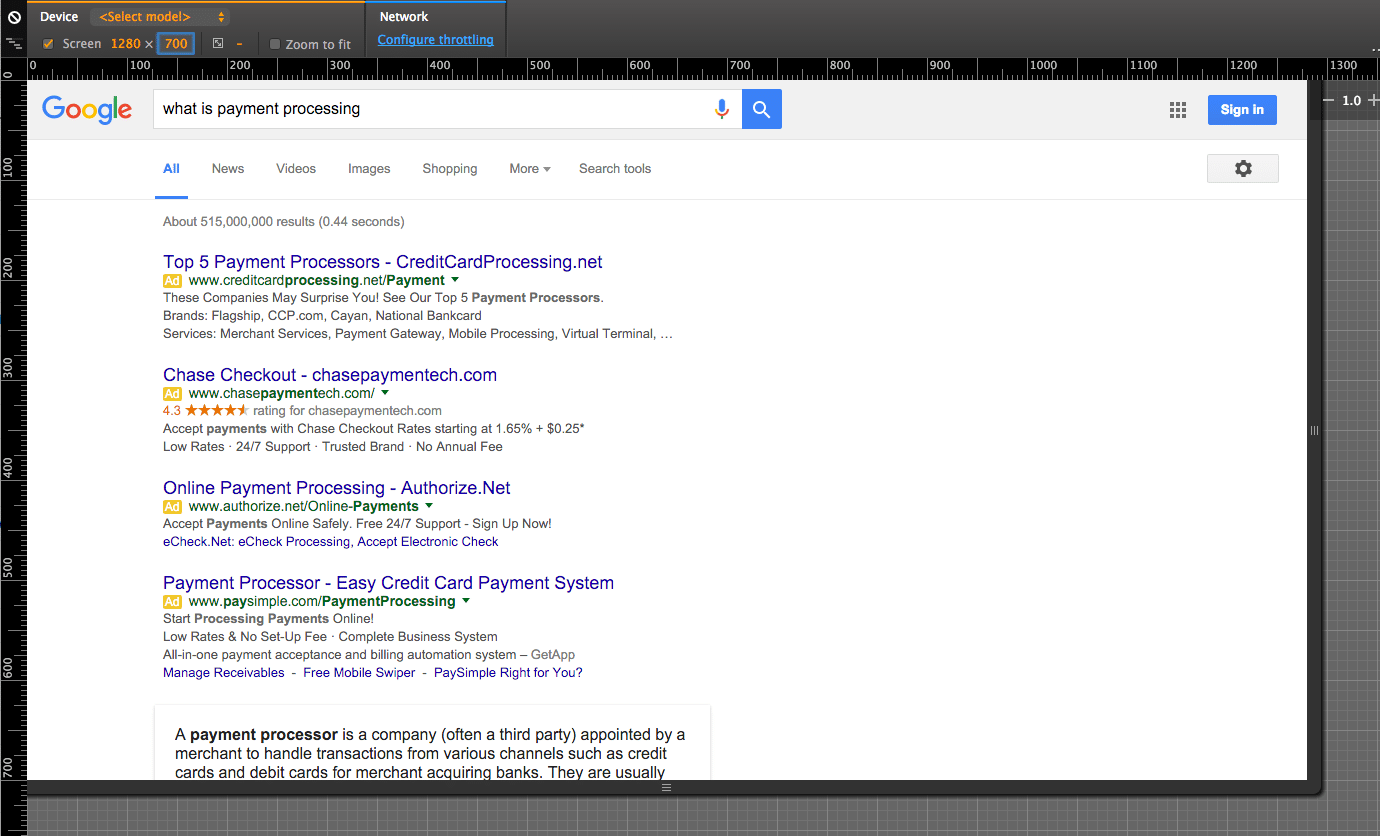Expand arrow next to creditcardprocessing.net URL
This screenshot has width=1380, height=836.
[455, 280]
